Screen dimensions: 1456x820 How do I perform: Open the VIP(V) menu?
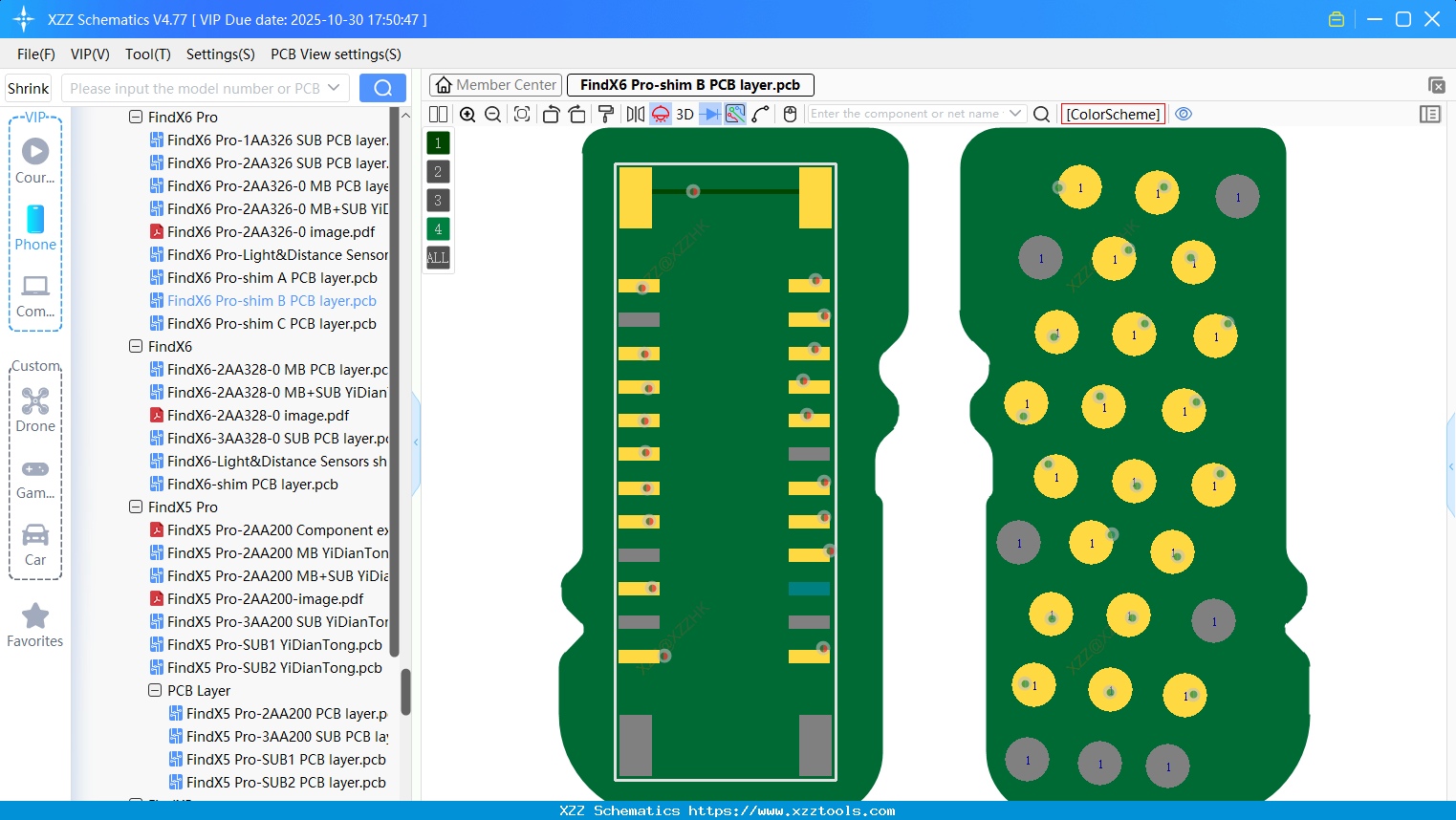click(90, 54)
